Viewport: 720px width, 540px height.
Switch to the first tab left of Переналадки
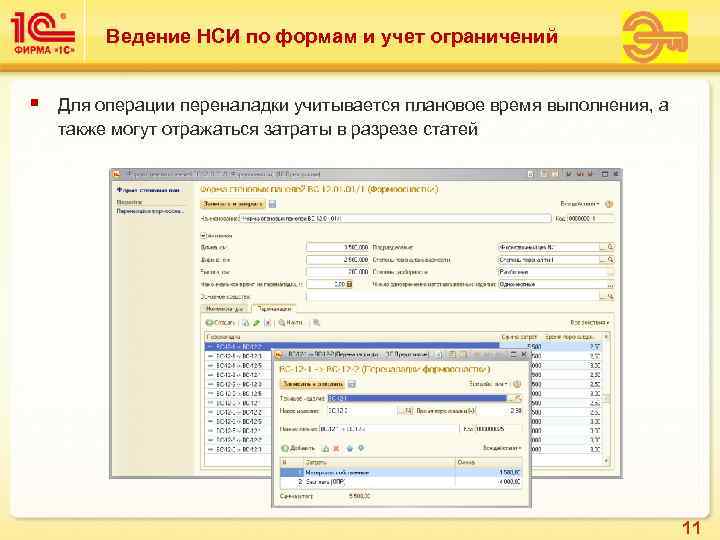point(225,309)
